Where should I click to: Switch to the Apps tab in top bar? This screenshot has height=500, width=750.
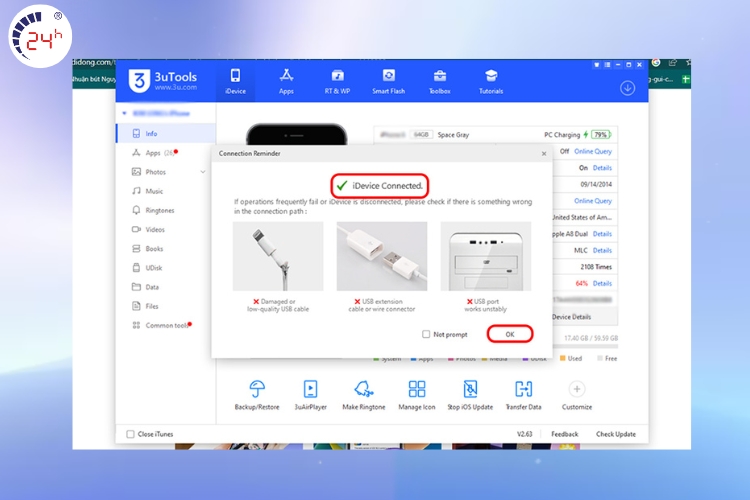pos(286,80)
